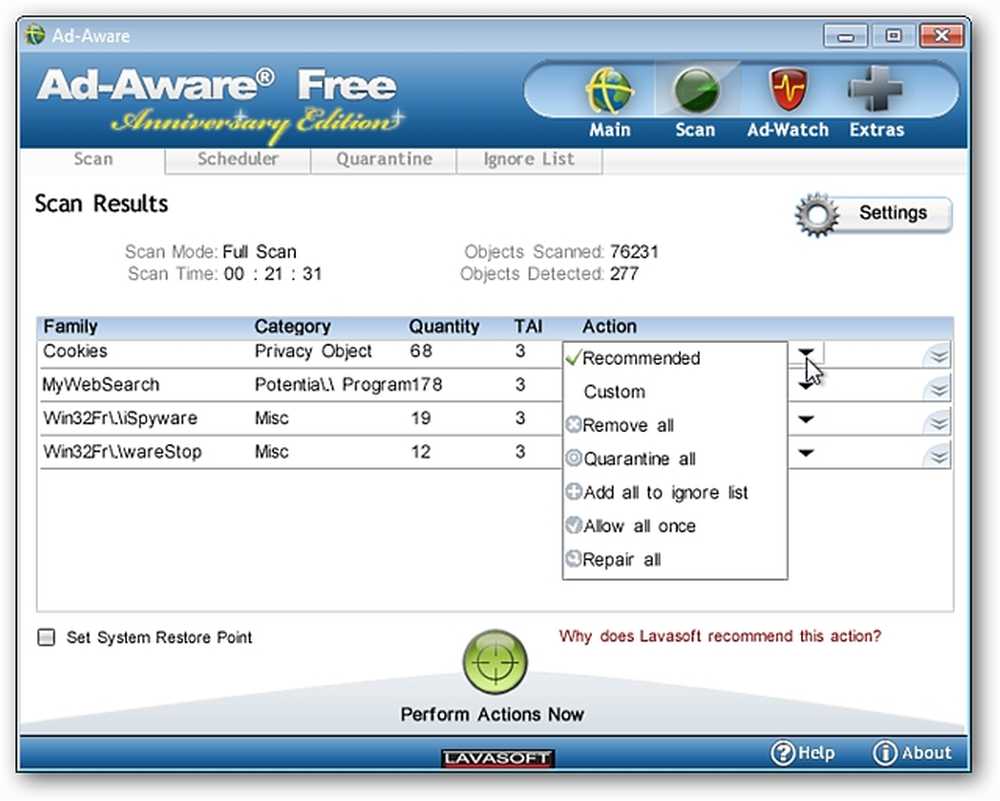Expand details of the MyWebSearch row
Screen dimensions: 1000x801
point(938,388)
